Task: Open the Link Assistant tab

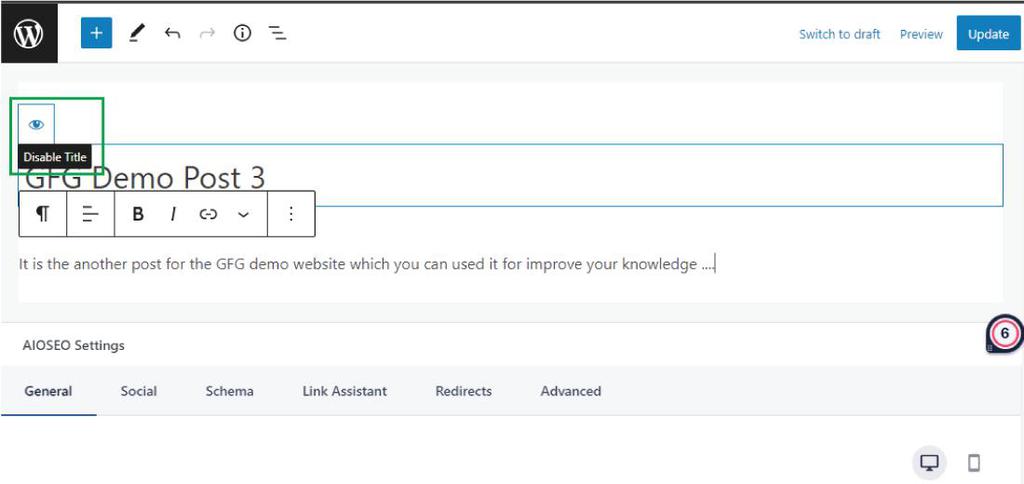Action: point(344,391)
